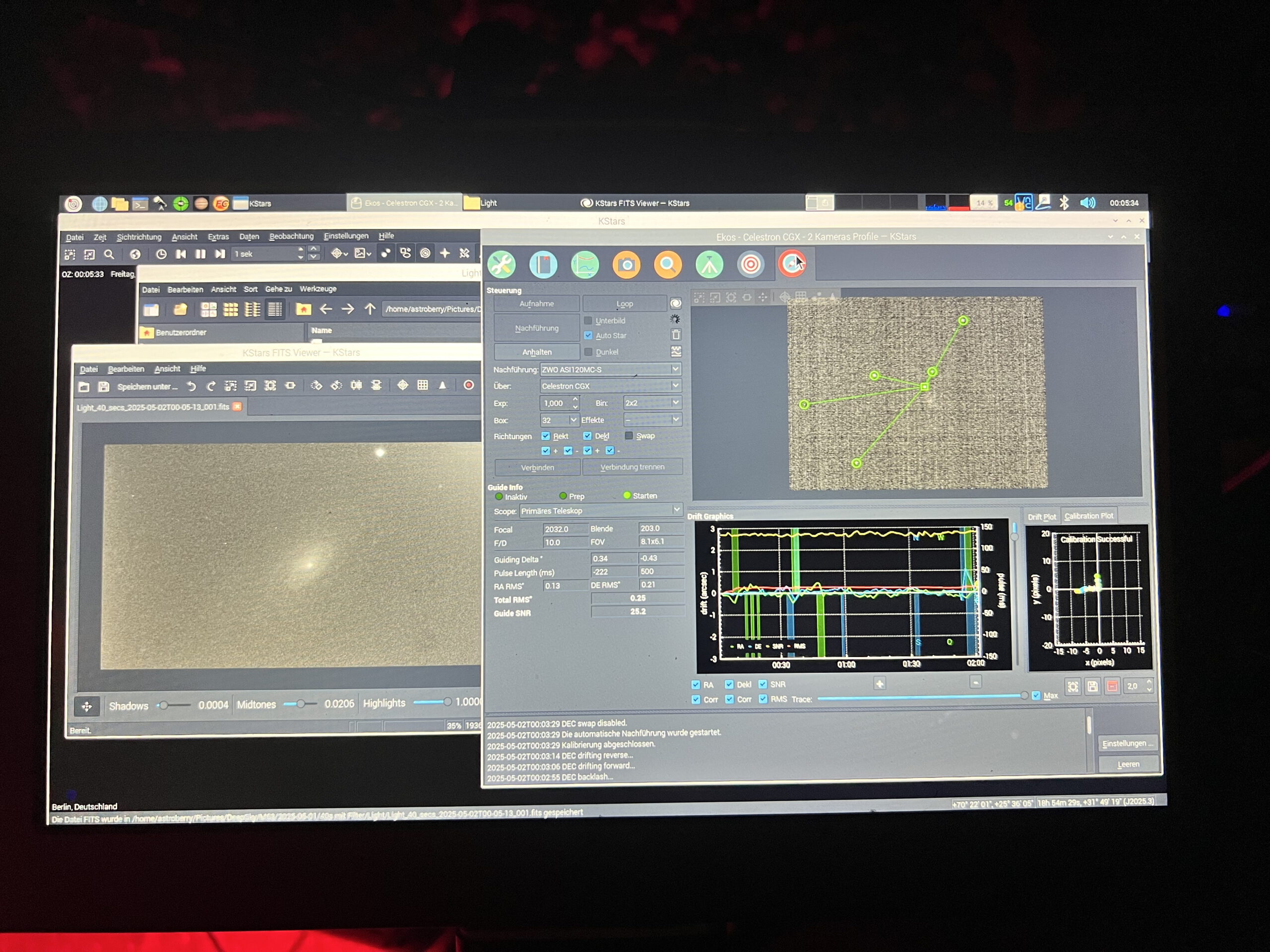Toggle Rekt direction checkbox
The height and width of the screenshot is (952, 1270).
(x=545, y=436)
